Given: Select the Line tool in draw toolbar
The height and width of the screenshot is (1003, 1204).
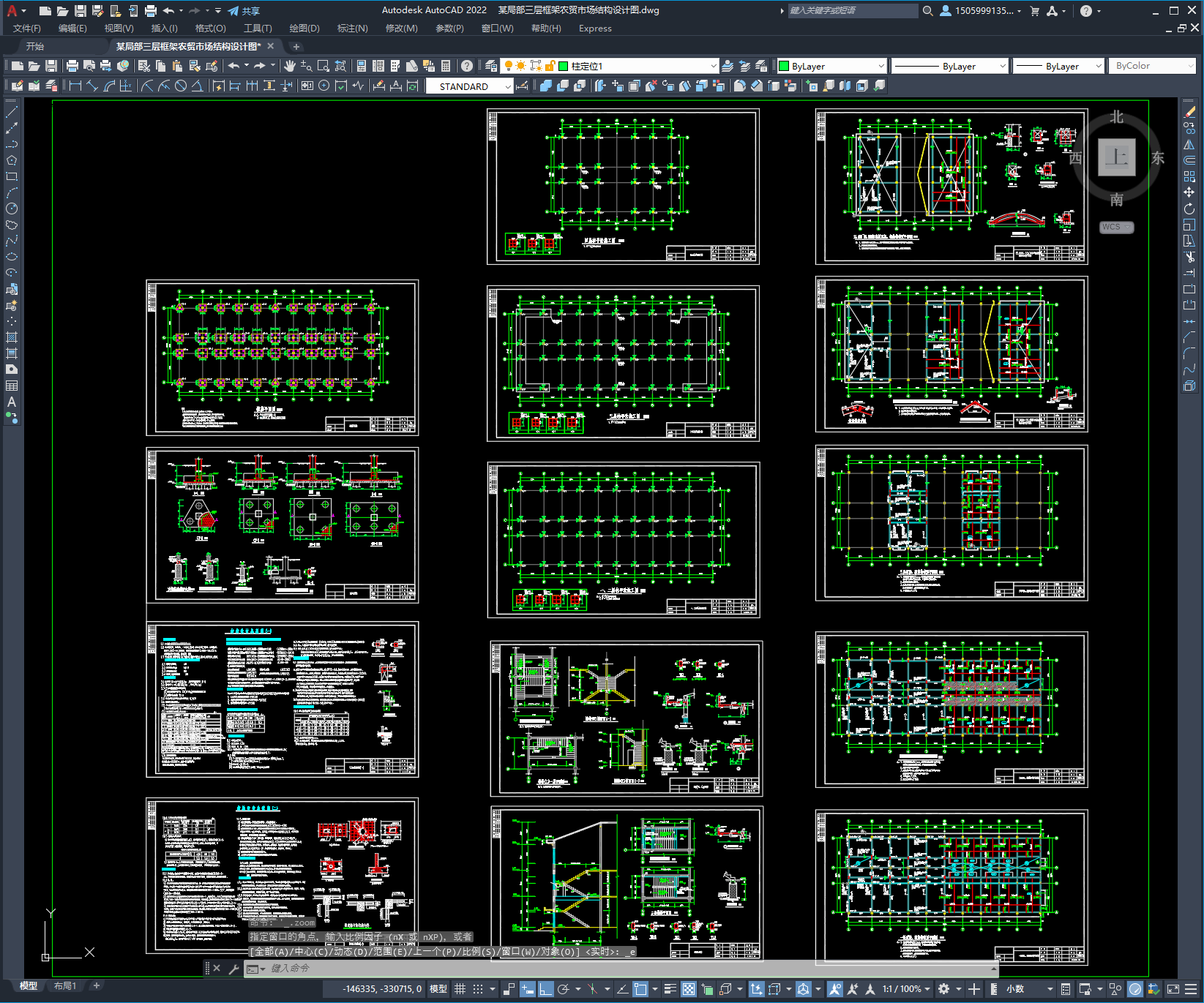Looking at the screenshot, I should pyautogui.click(x=12, y=112).
